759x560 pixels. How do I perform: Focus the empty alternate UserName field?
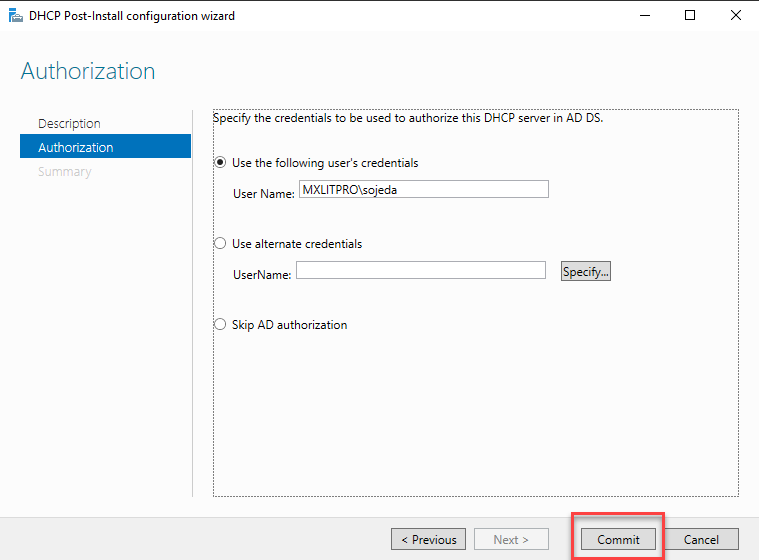420,270
